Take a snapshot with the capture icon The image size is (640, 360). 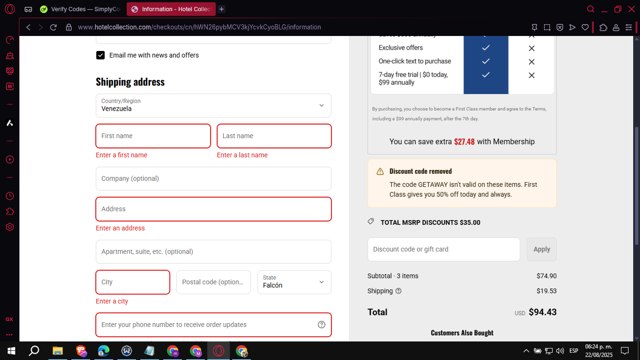(x=547, y=27)
